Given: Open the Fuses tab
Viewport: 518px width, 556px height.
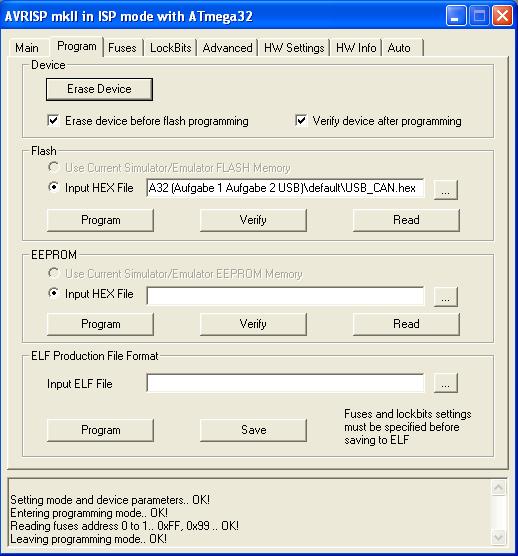Looking at the screenshot, I should [x=122, y=48].
